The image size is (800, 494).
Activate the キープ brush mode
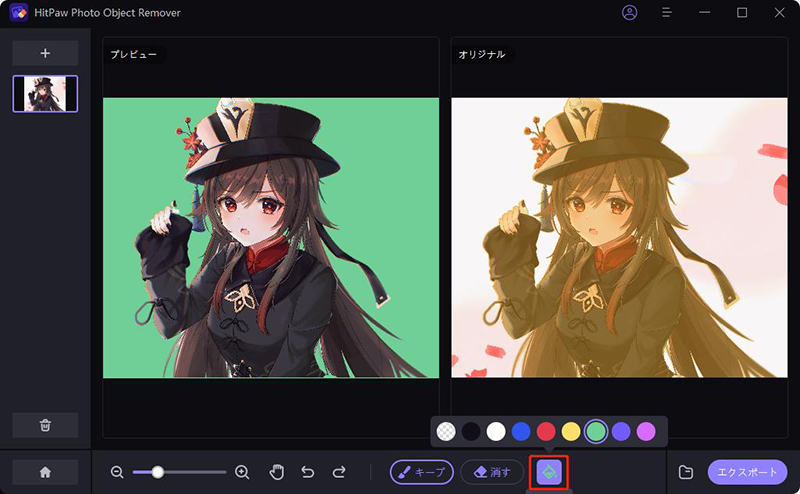tap(421, 472)
